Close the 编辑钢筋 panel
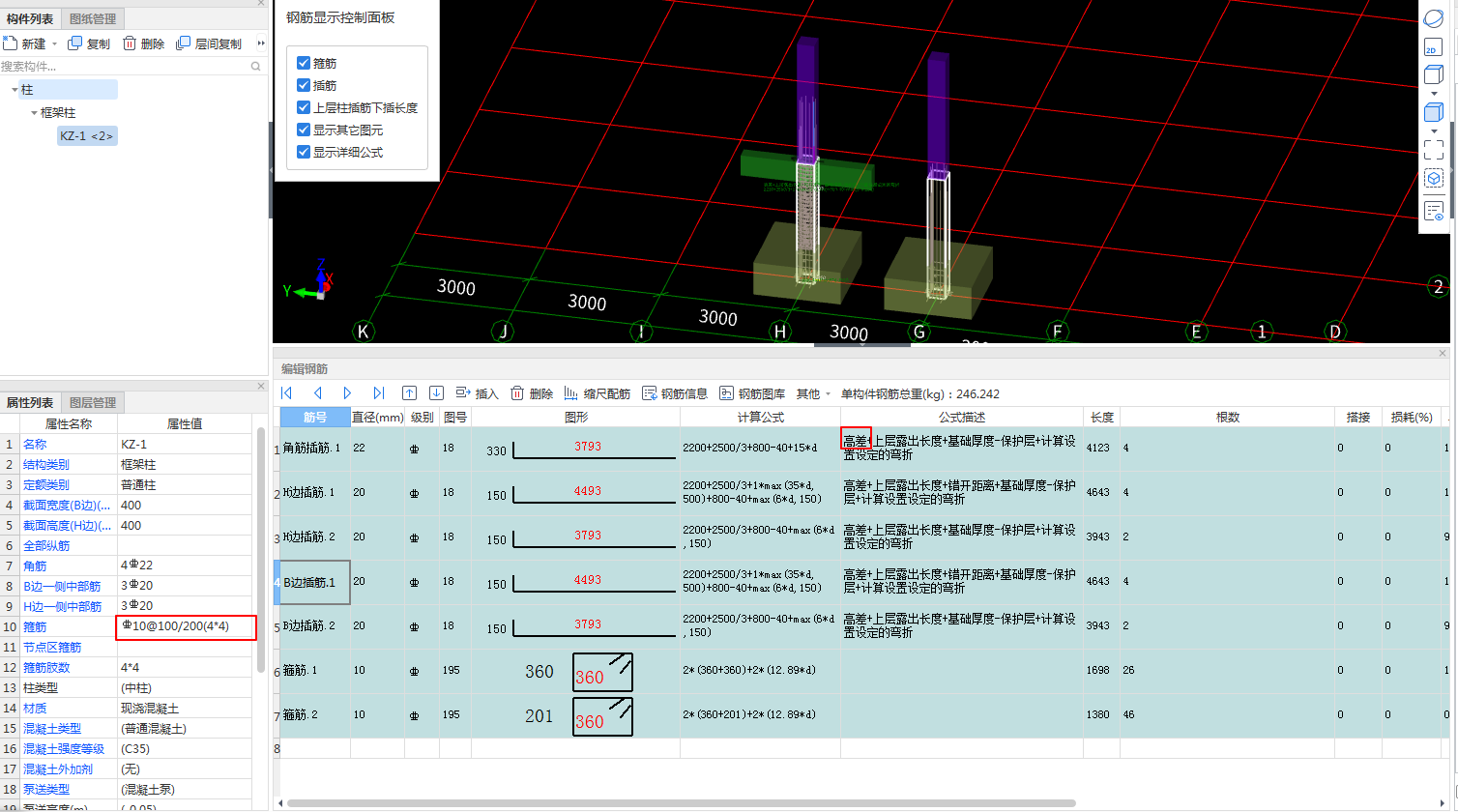Screen dimensions: 1458x812 tap(1443, 353)
